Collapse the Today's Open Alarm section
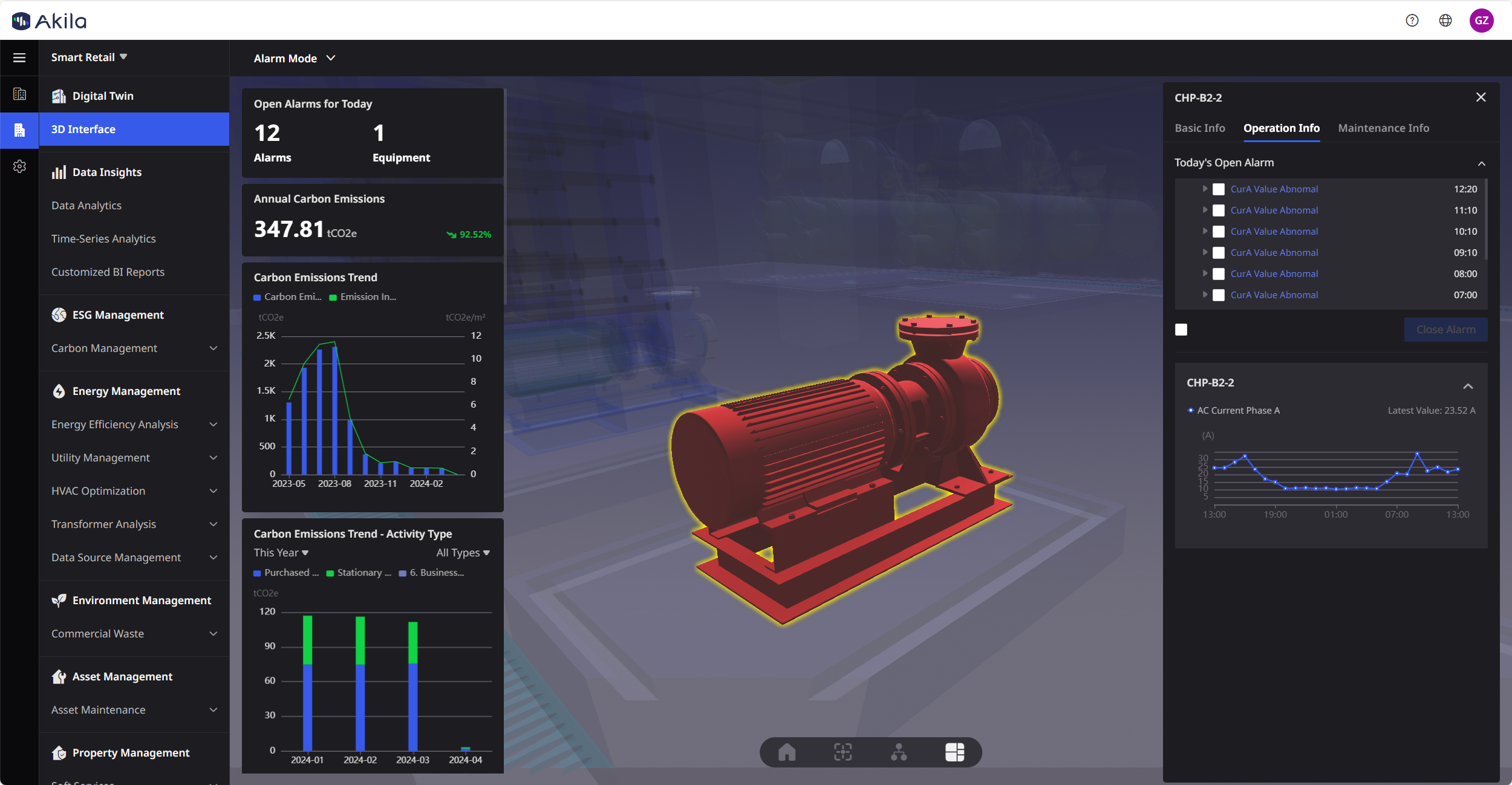1512x785 pixels. pyautogui.click(x=1482, y=163)
